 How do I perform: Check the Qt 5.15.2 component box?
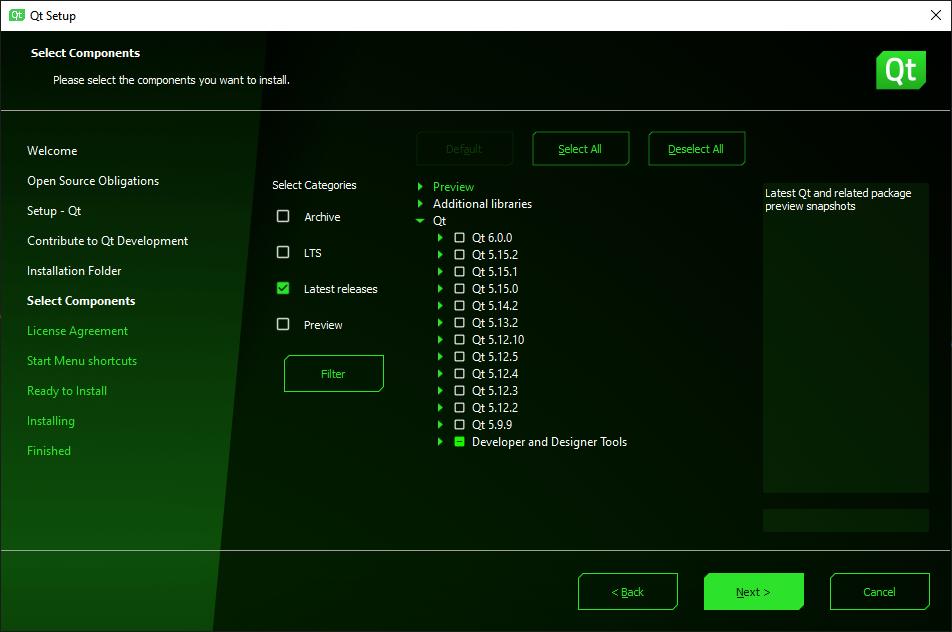(x=460, y=254)
